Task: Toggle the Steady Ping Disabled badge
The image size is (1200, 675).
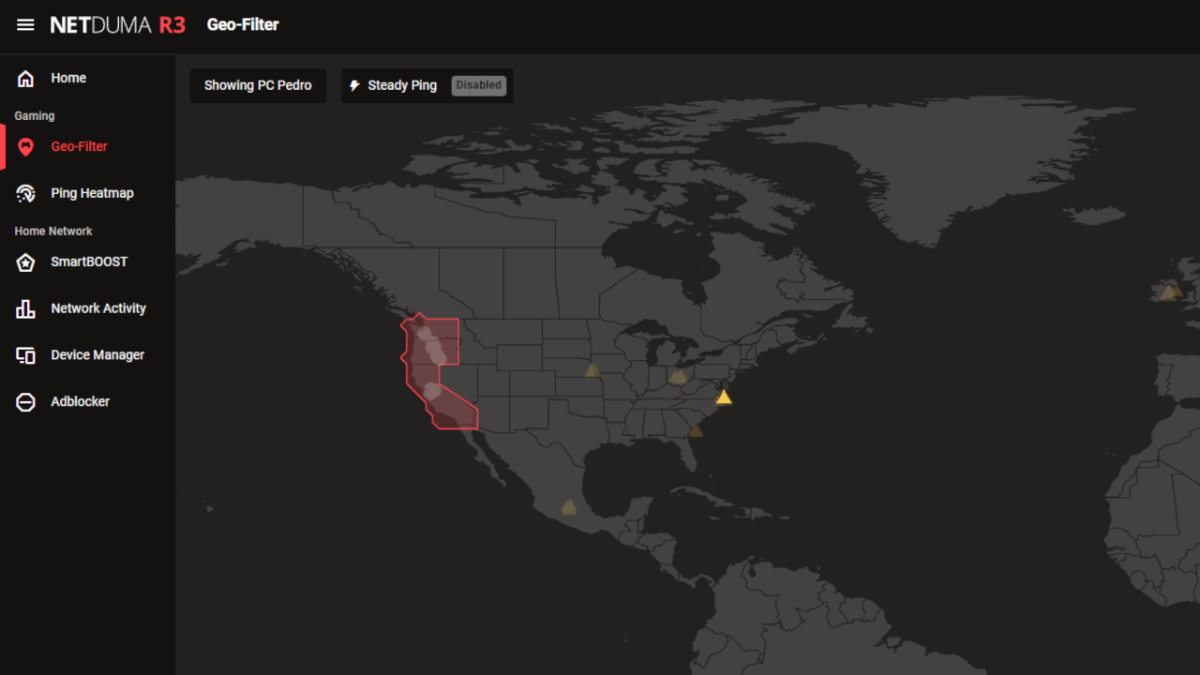Action: point(479,86)
